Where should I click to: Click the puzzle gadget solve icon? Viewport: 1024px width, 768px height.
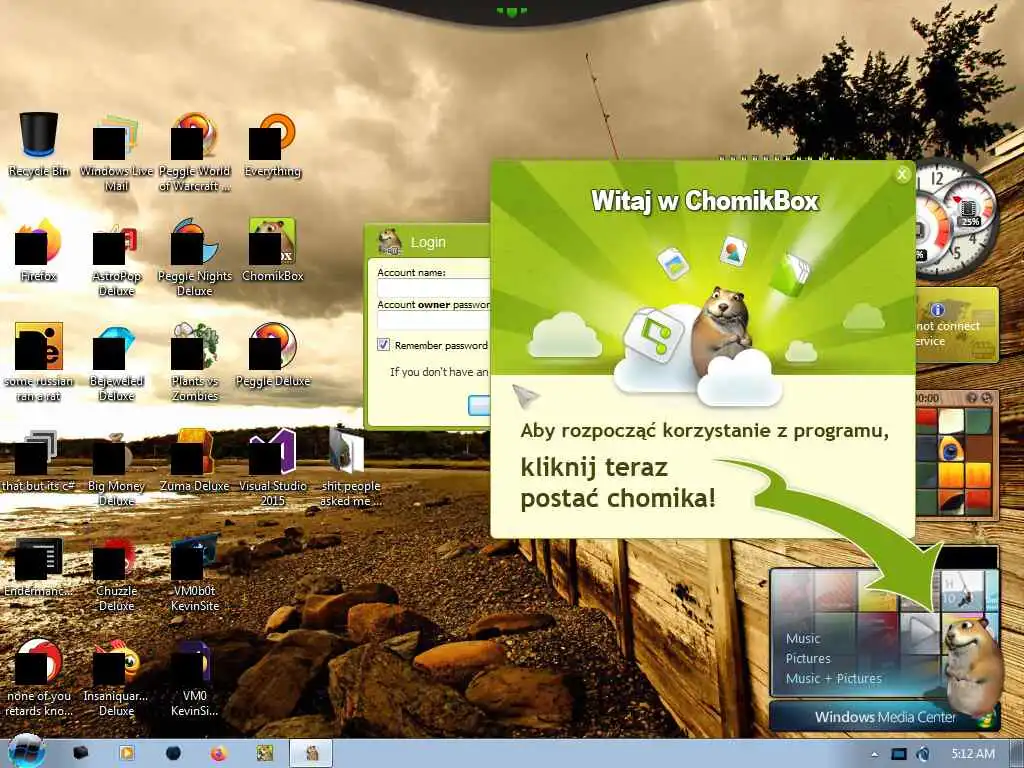[987, 397]
